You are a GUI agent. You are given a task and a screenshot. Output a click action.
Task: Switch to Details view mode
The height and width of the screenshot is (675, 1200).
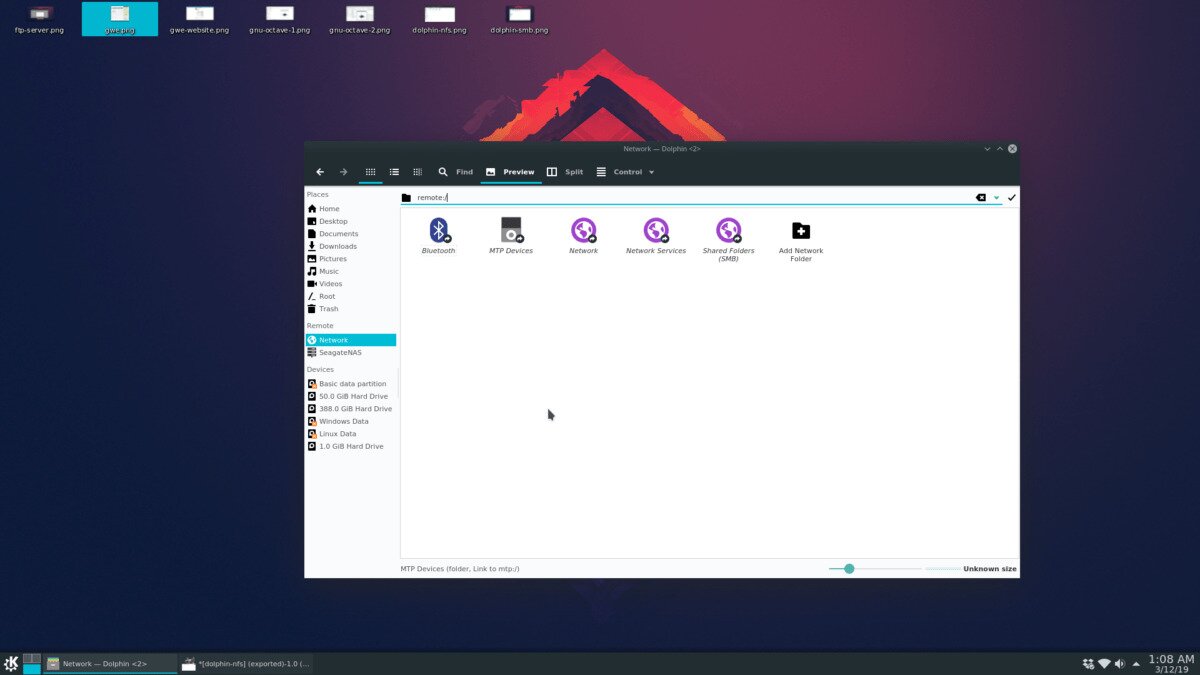click(418, 172)
